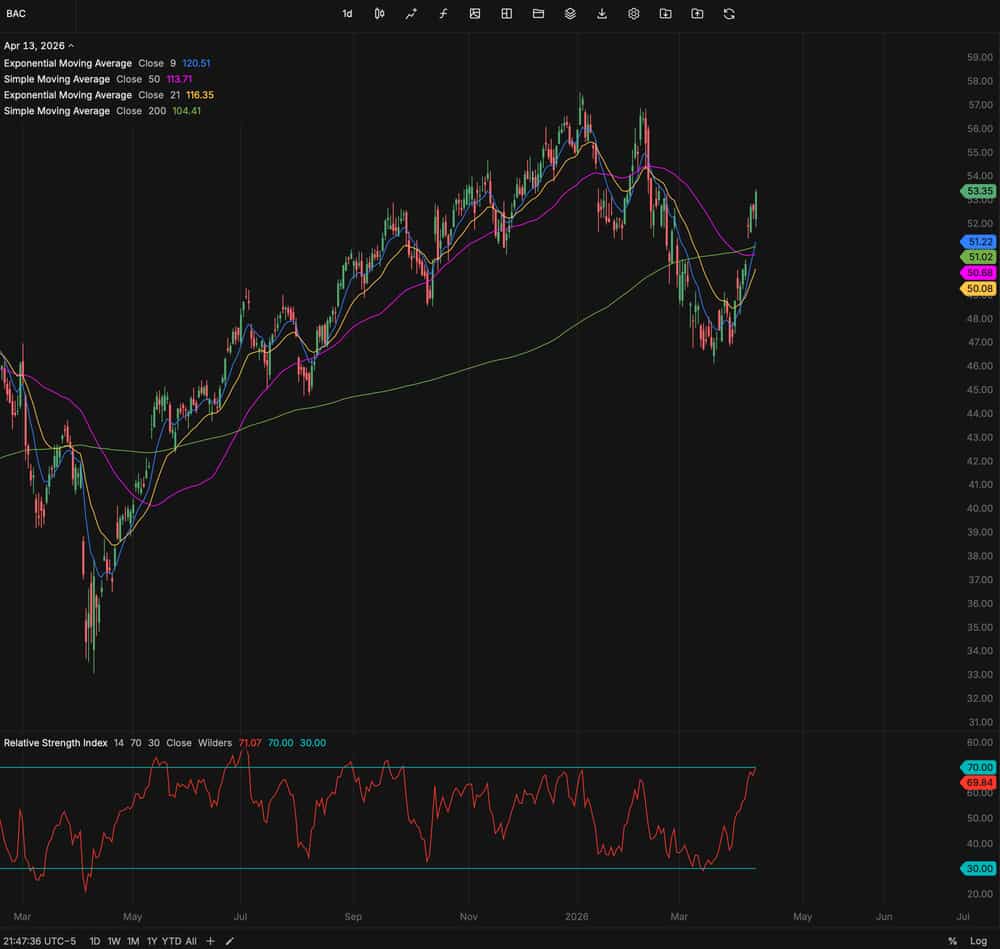Add custom range with plus icon

tap(210, 941)
